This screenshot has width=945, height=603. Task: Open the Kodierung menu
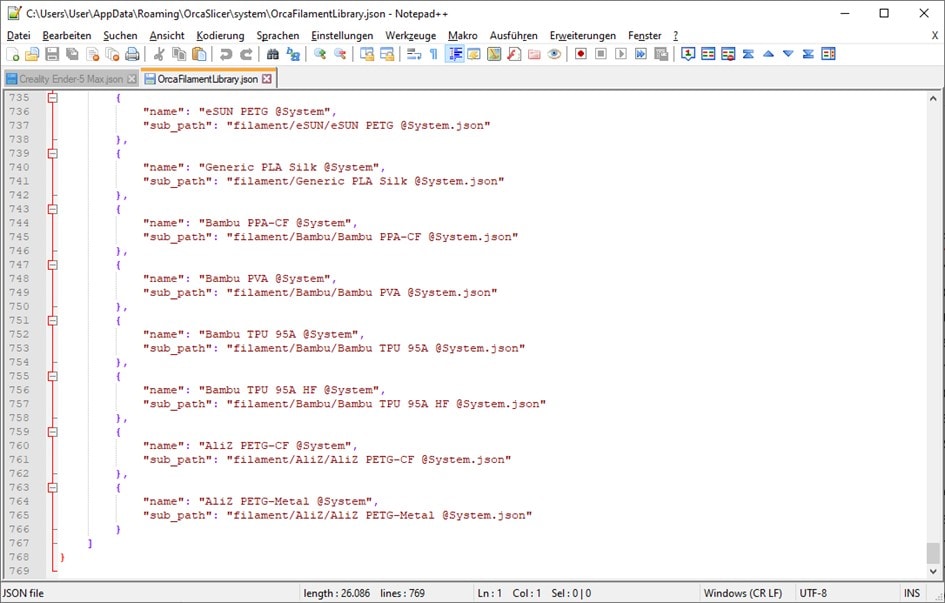click(219, 35)
